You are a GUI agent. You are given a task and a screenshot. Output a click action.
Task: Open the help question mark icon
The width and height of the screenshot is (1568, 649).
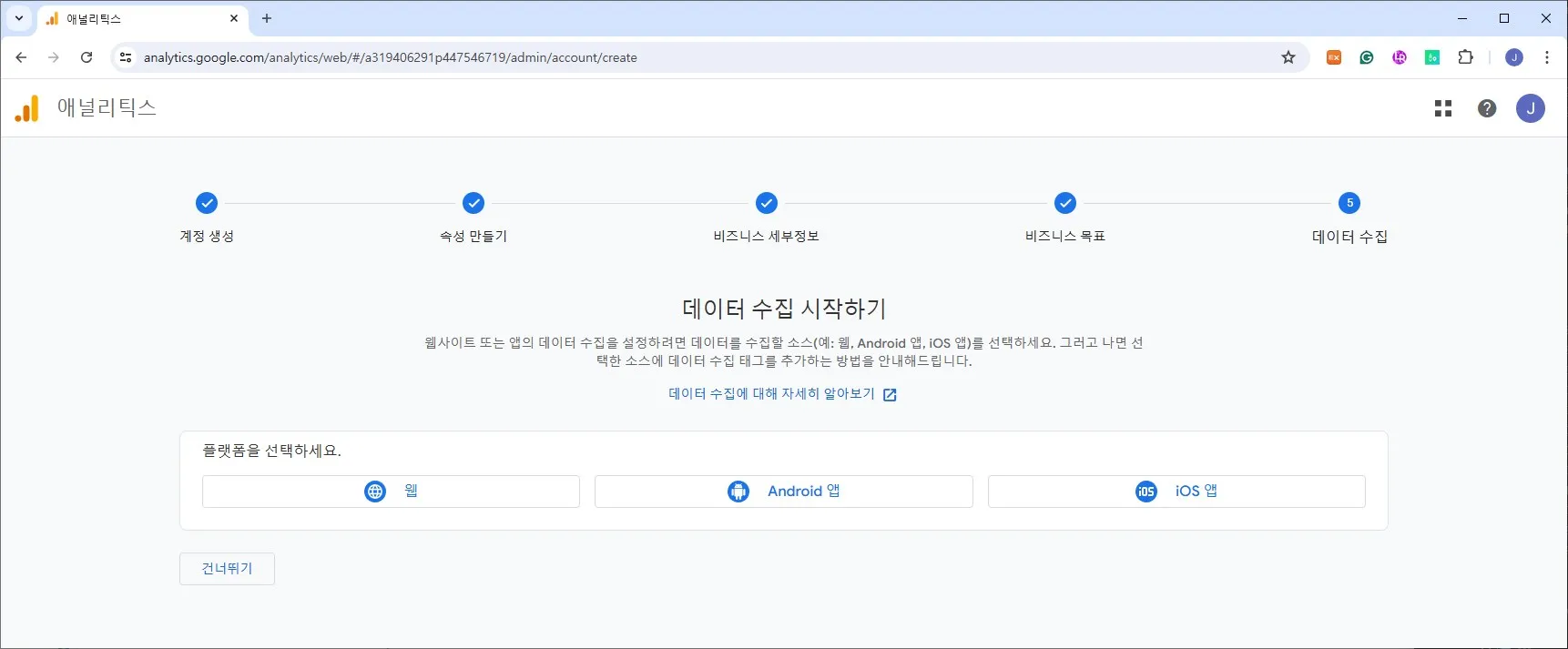(1487, 108)
